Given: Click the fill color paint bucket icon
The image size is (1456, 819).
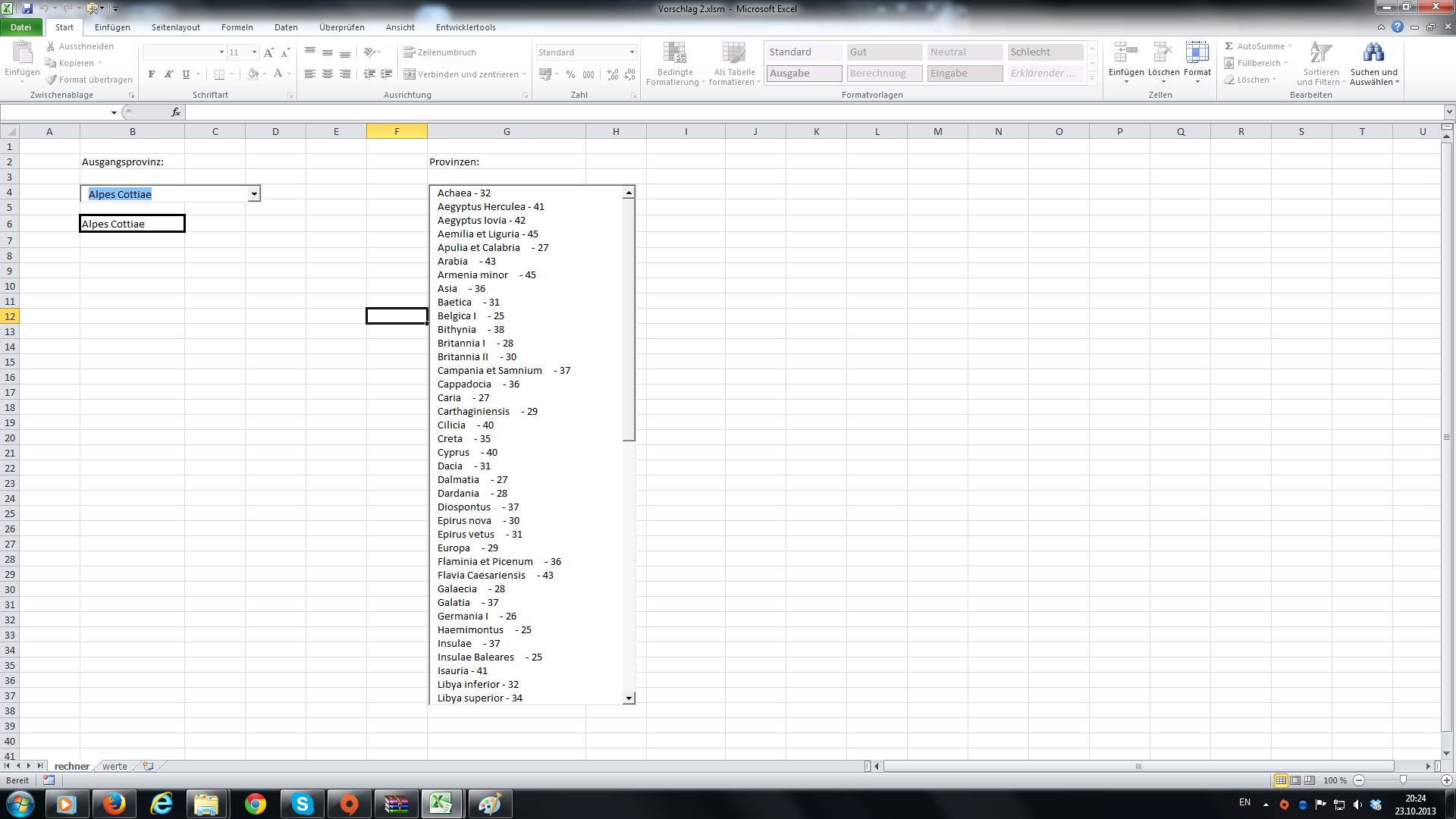Looking at the screenshot, I should coord(253,74).
